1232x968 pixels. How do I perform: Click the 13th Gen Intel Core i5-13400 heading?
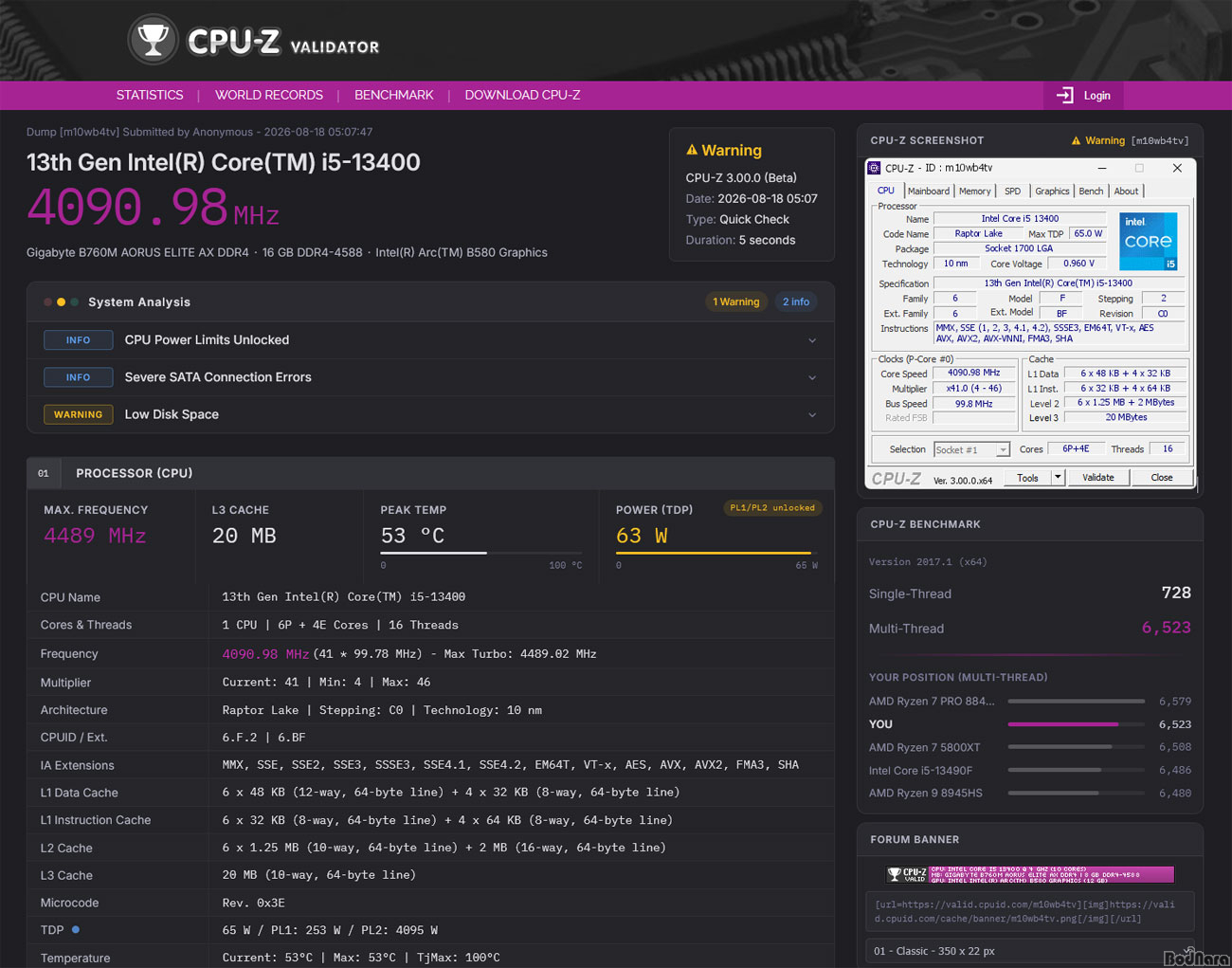tap(224, 162)
